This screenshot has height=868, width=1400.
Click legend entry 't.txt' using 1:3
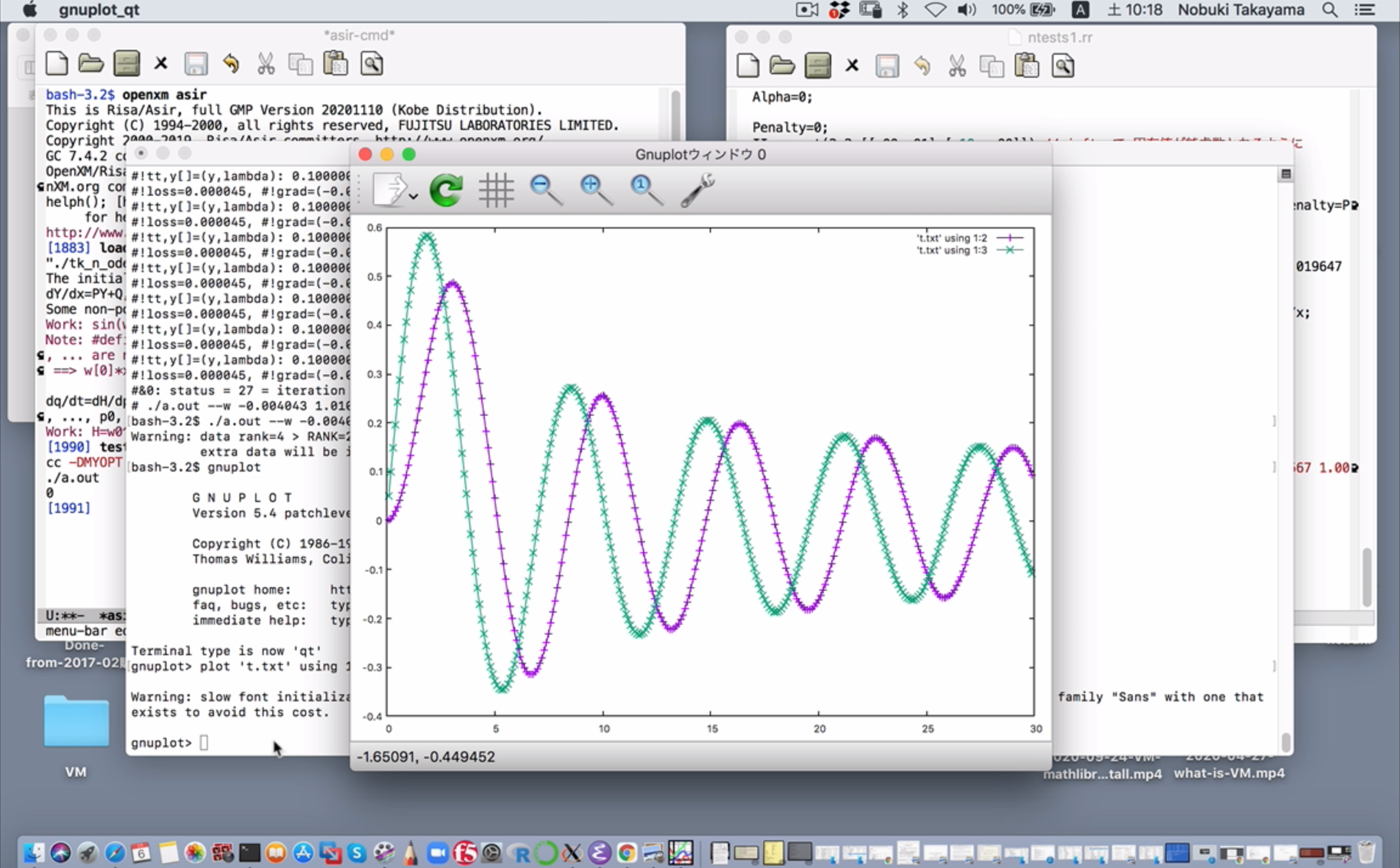(970, 250)
